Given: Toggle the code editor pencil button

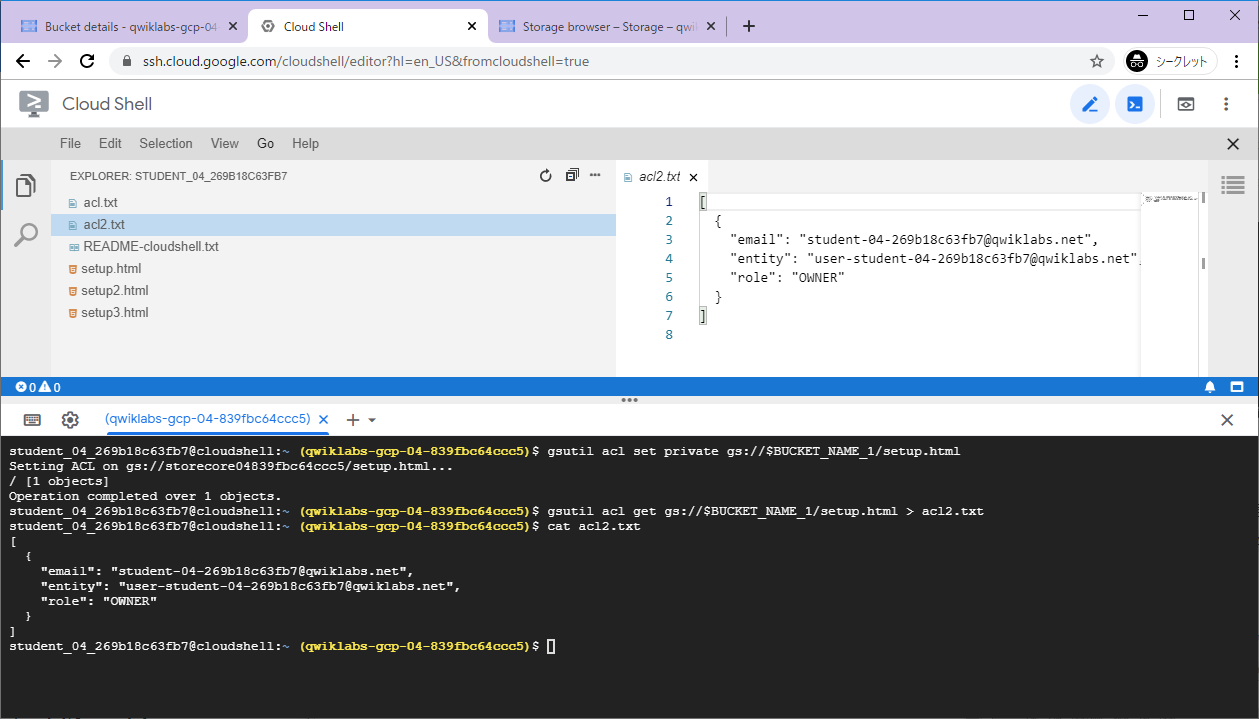Looking at the screenshot, I should (1090, 104).
